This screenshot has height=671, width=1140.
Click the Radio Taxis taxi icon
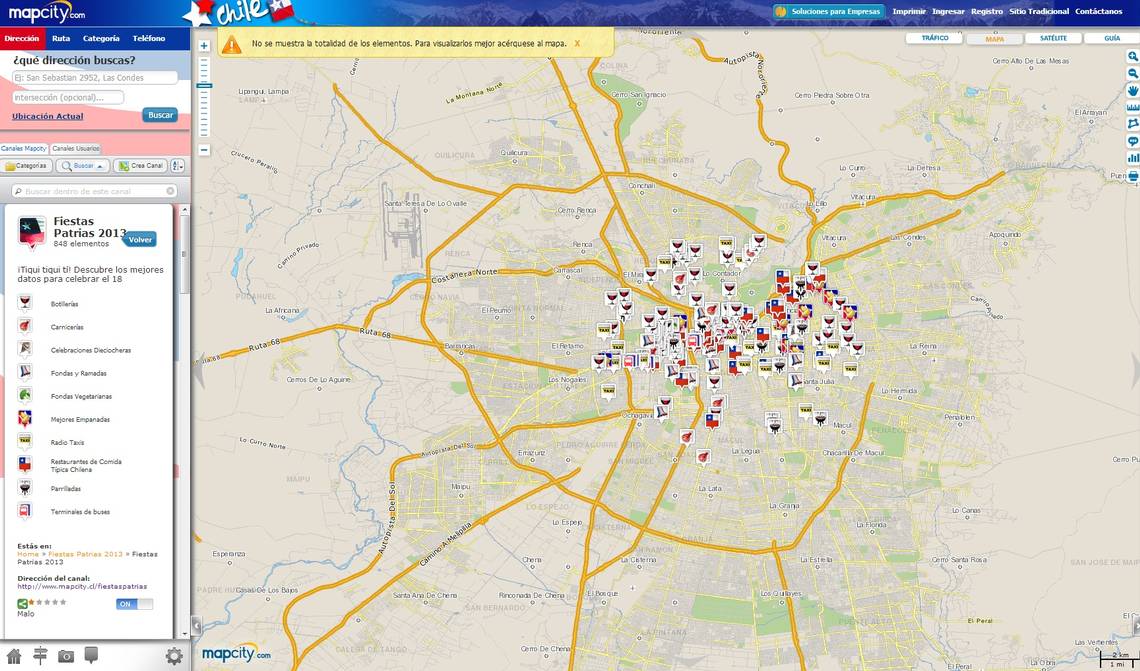click(x=25, y=442)
